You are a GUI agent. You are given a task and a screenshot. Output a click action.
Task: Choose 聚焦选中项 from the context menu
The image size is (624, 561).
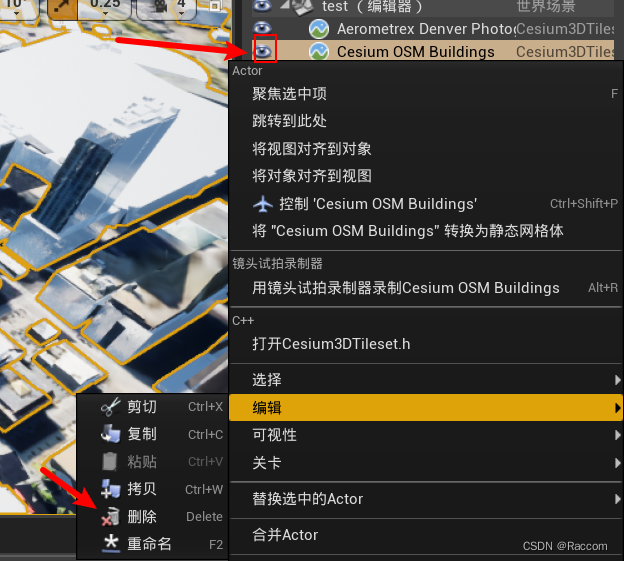click(426, 94)
